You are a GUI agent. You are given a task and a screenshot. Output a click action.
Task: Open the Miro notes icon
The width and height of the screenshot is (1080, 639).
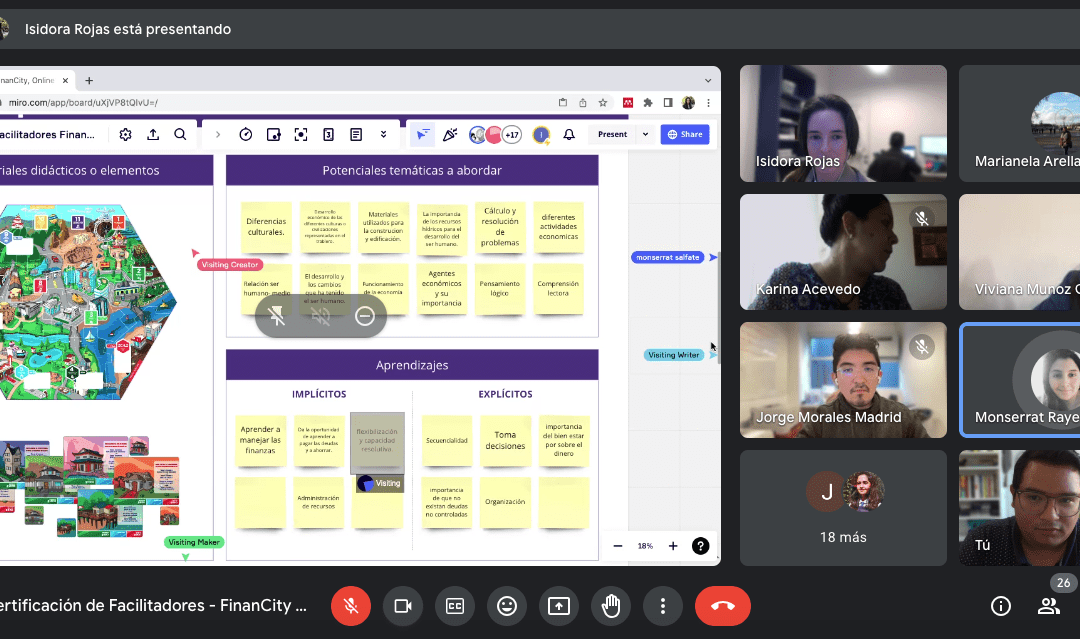point(356,135)
